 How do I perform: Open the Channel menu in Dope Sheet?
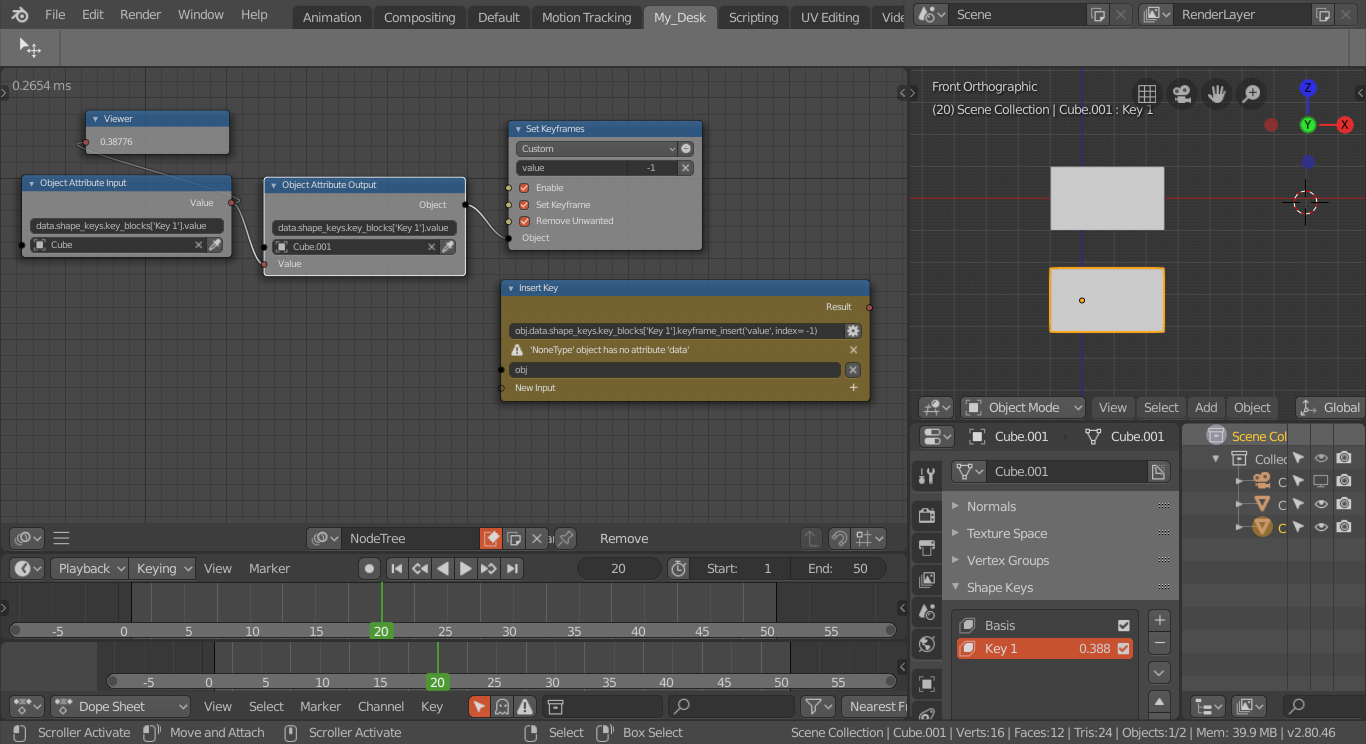click(x=381, y=706)
